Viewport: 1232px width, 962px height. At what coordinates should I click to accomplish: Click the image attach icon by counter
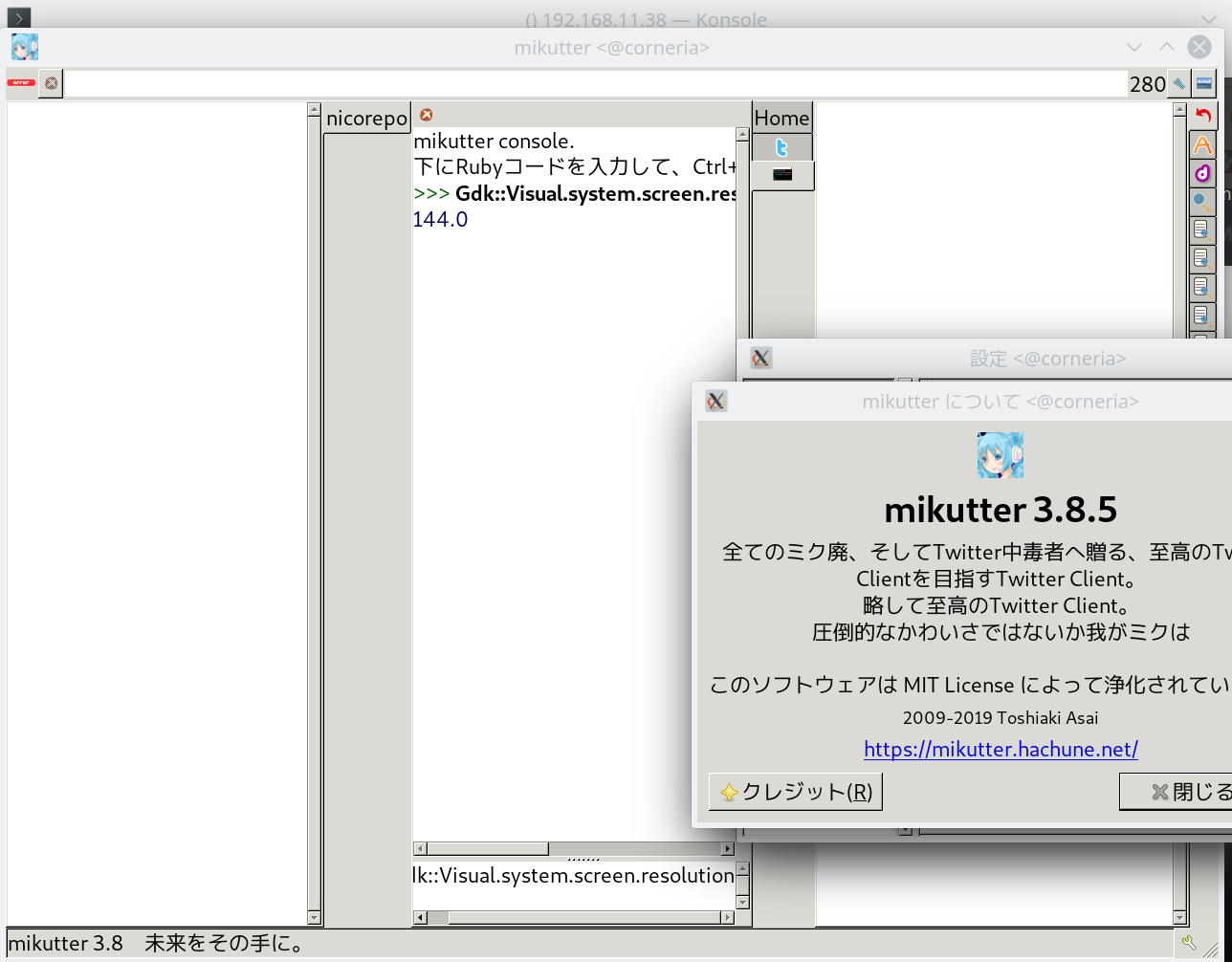[1204, 83]
